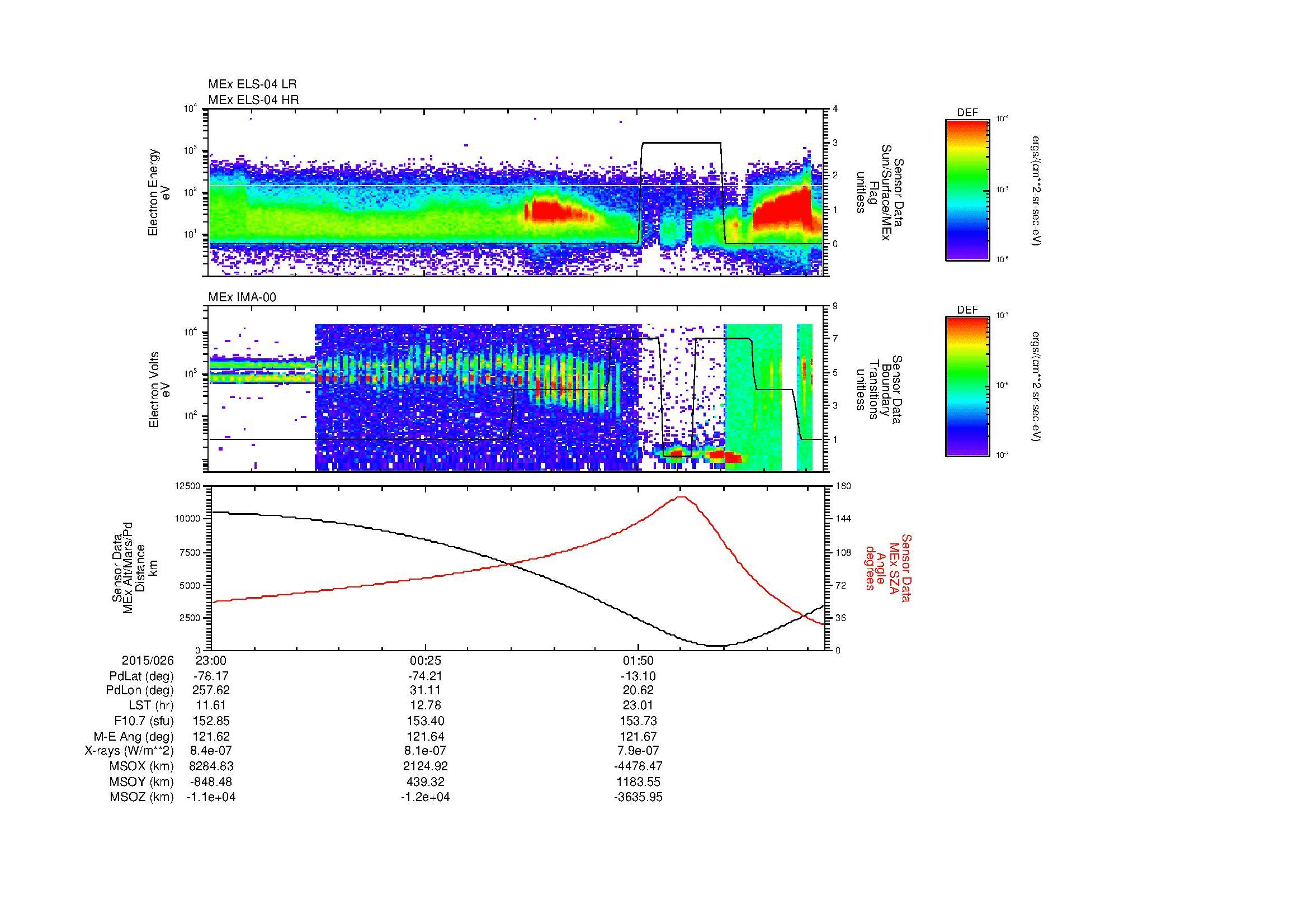
Task: Click the time tick label '00:25'
Action: tap(425, 660)
